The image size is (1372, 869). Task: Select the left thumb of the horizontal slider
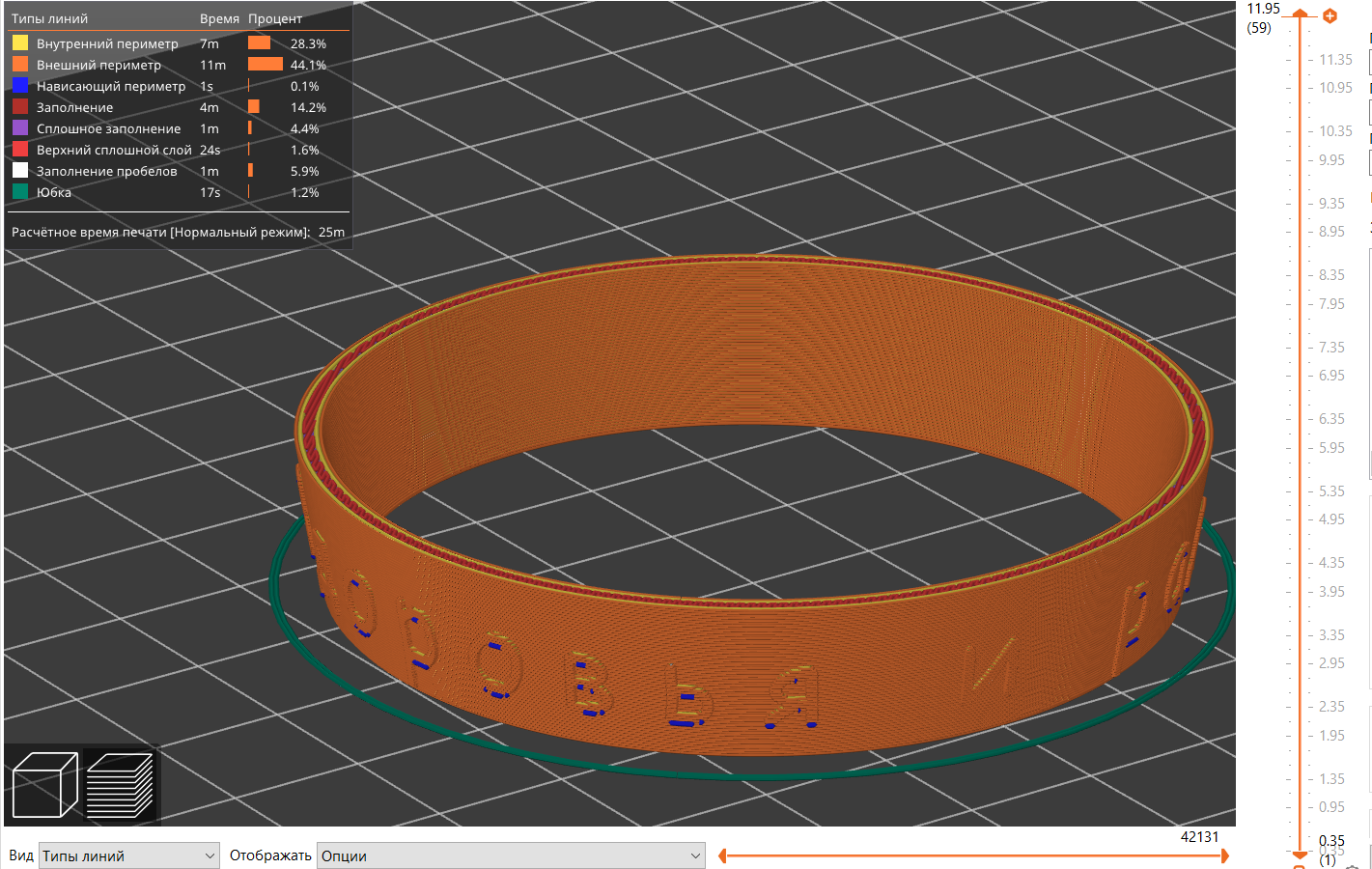coord(722,855)
